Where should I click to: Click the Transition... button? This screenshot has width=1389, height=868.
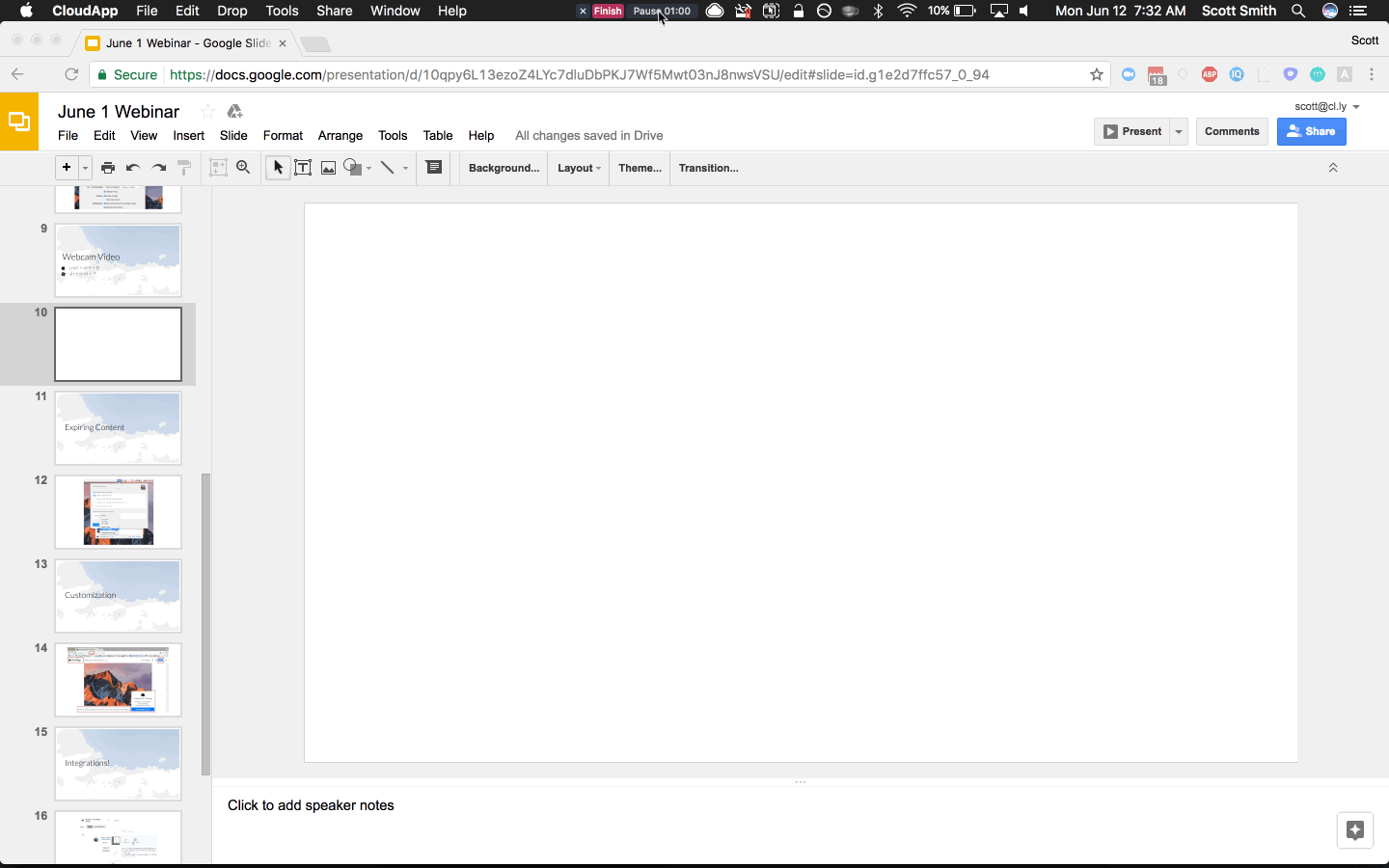[708, 168]
